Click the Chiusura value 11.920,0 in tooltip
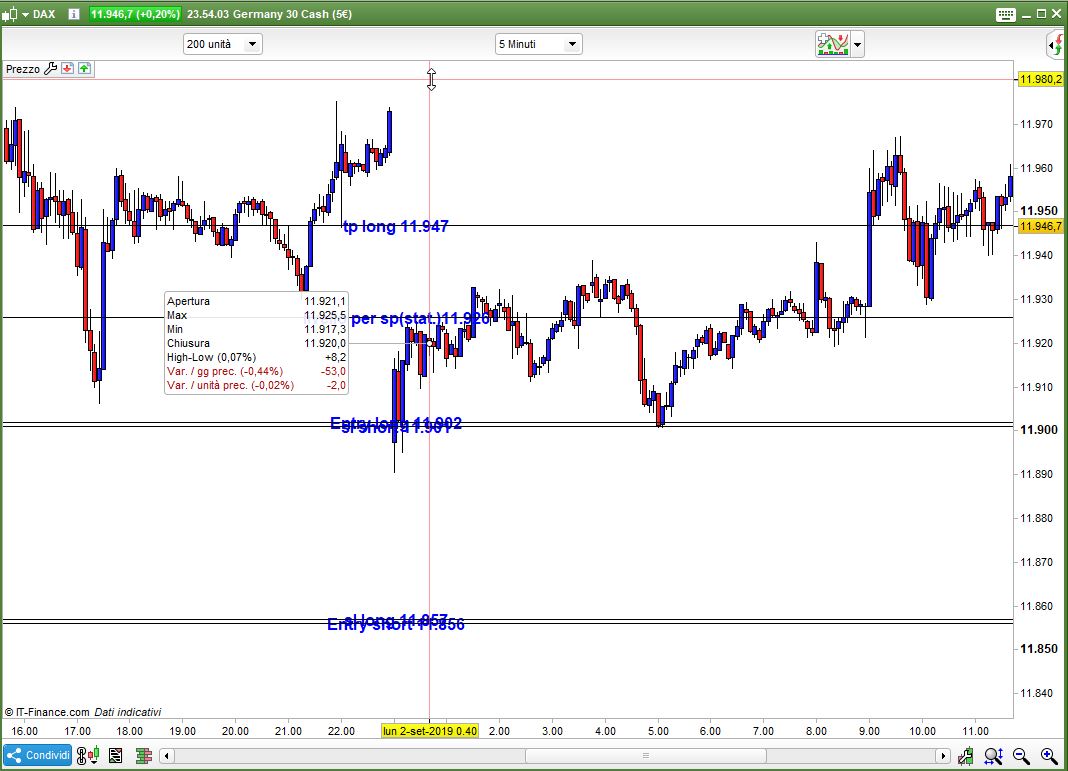This screenshot has height=771, width=1068. coord(325,343)
